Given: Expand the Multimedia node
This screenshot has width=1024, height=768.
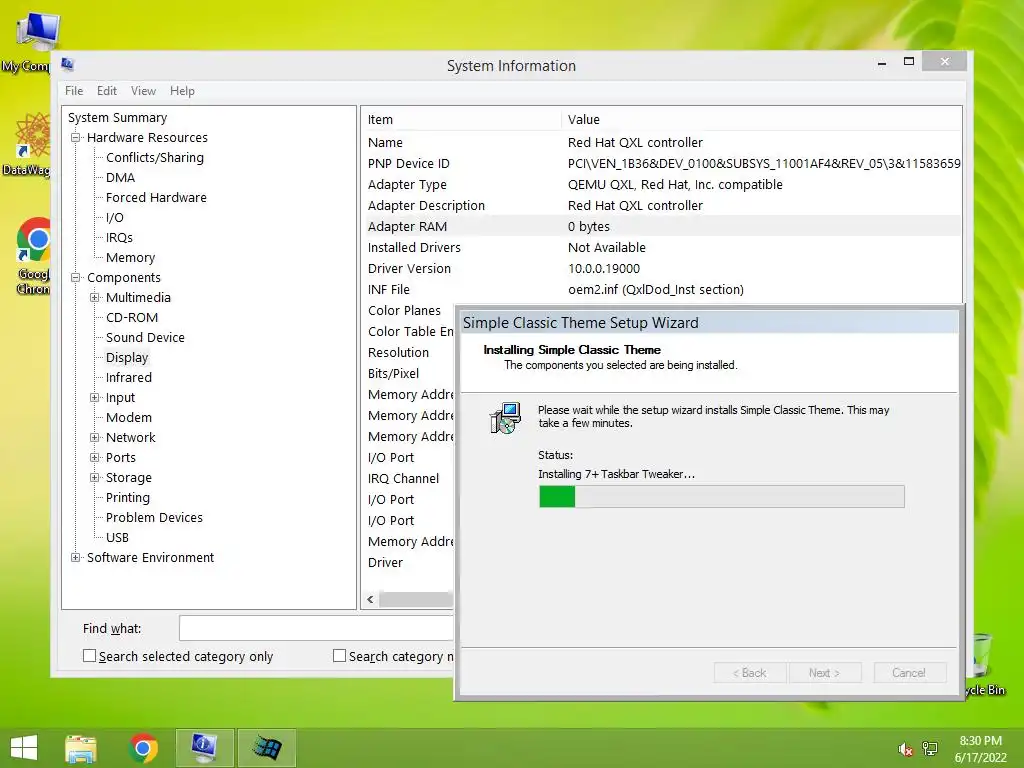Looking at the screenshot, I should pyautogui.click(x=95, y=298).
